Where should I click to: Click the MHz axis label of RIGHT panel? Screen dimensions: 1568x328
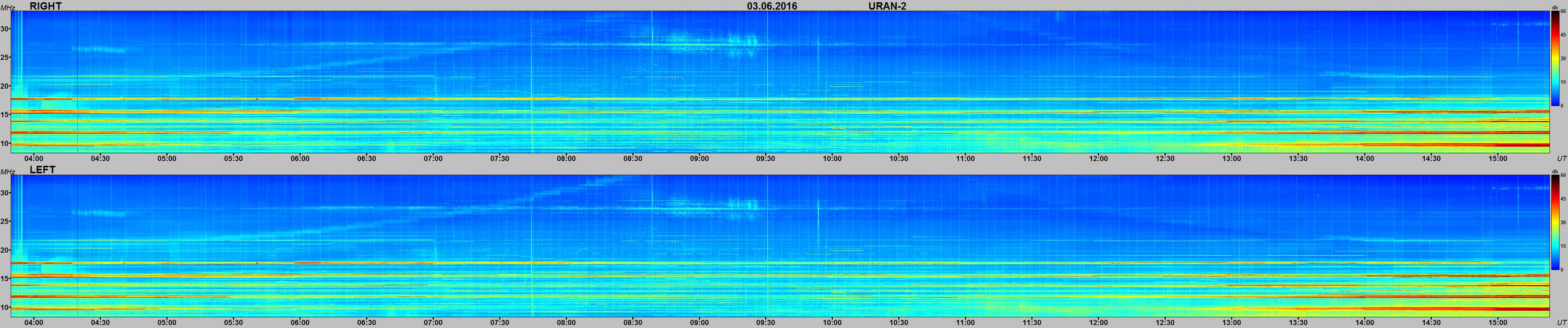point(7,8)
